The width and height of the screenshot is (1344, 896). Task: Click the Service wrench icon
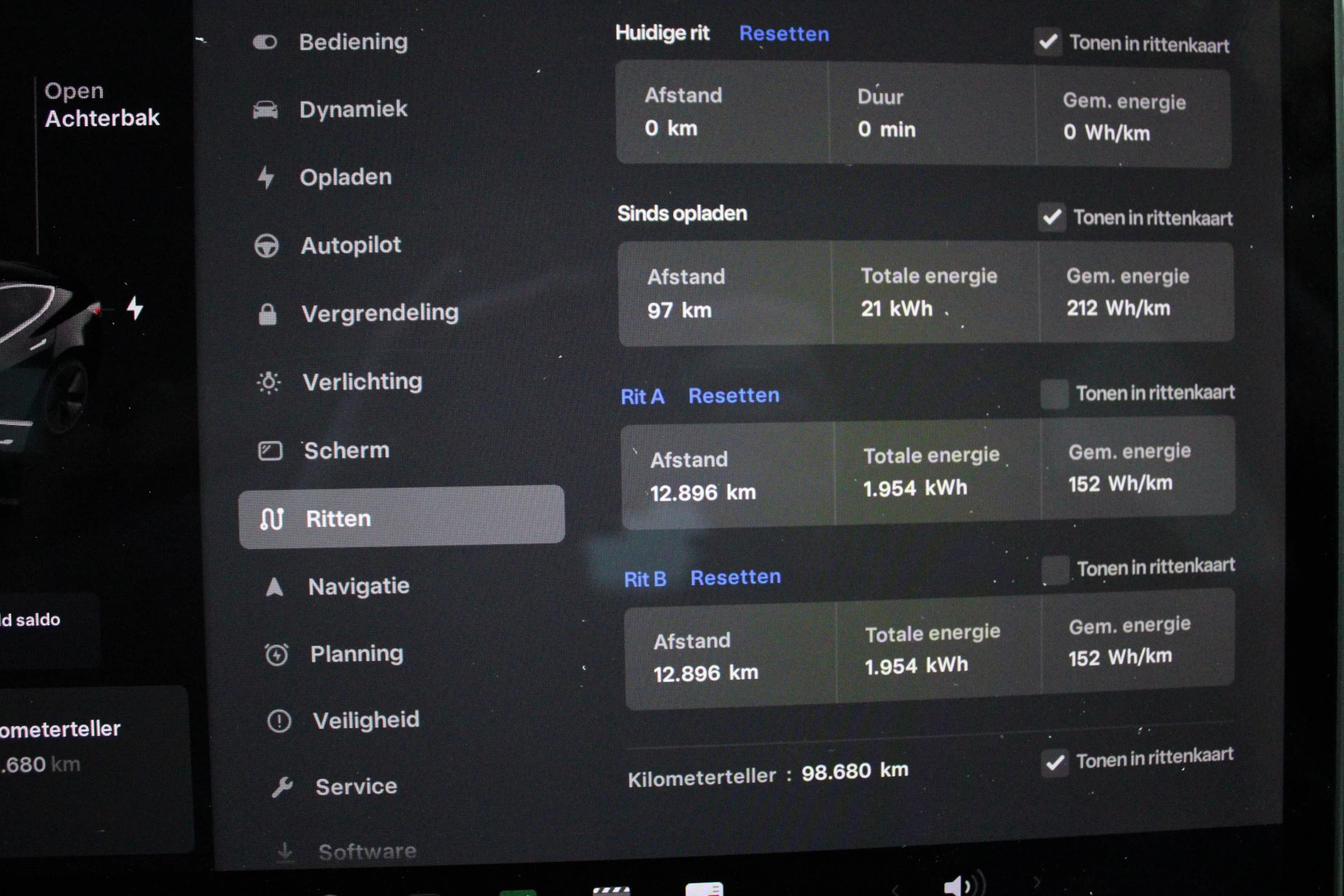[x=282, y=787]
